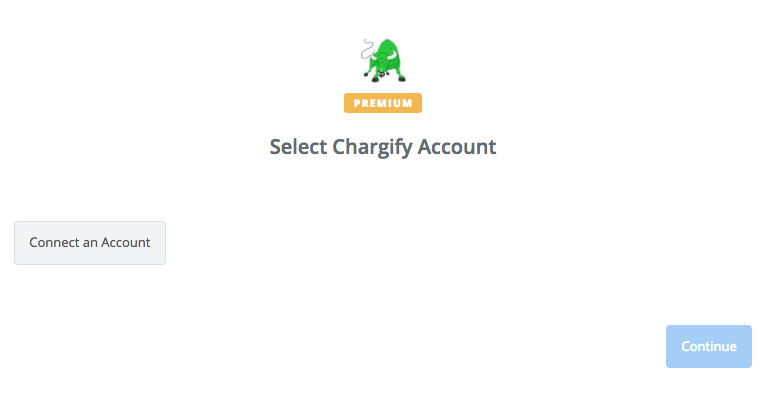Screen dimensions: 765x401
Task: Select the orange PREMIUM badge
Action: click(x=383, y=103)
